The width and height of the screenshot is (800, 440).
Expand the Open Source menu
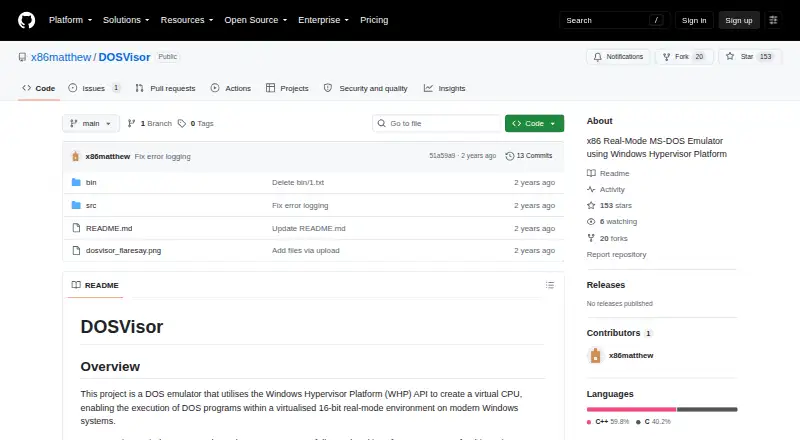[x=256, y=20]
